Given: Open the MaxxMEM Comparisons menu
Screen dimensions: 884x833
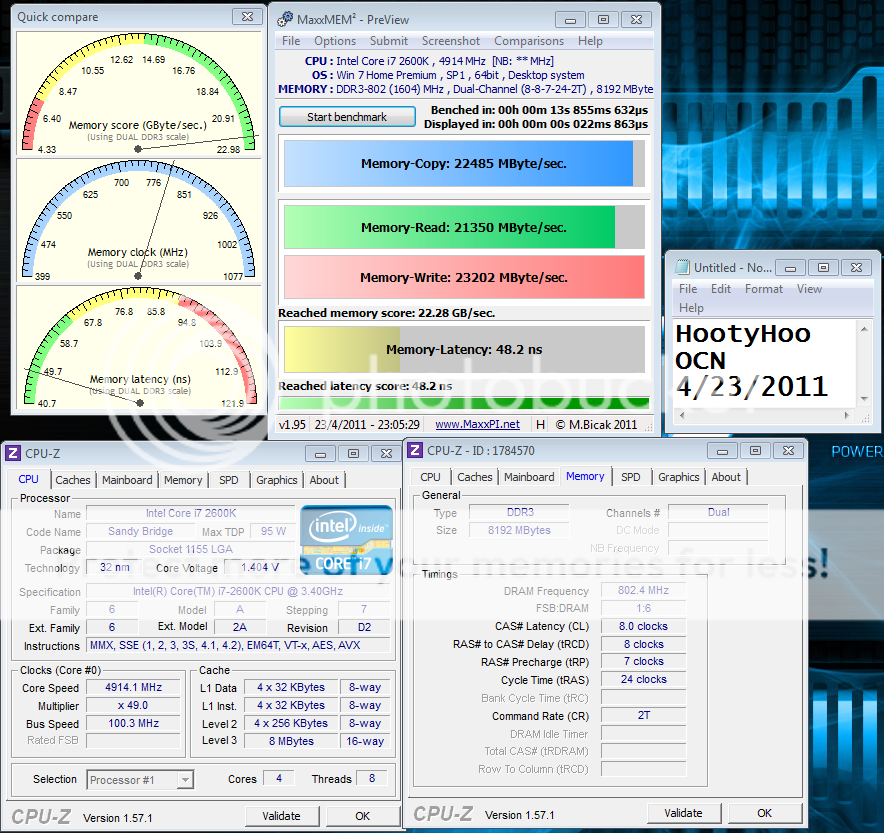Looking at the screenshot, I should click(x=529, y=41).
